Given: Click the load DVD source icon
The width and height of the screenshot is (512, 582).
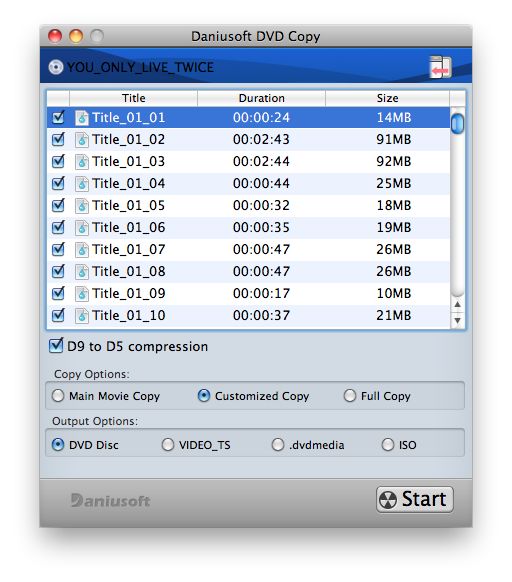Looking at the screenshot, I should (x=440, y=67).
